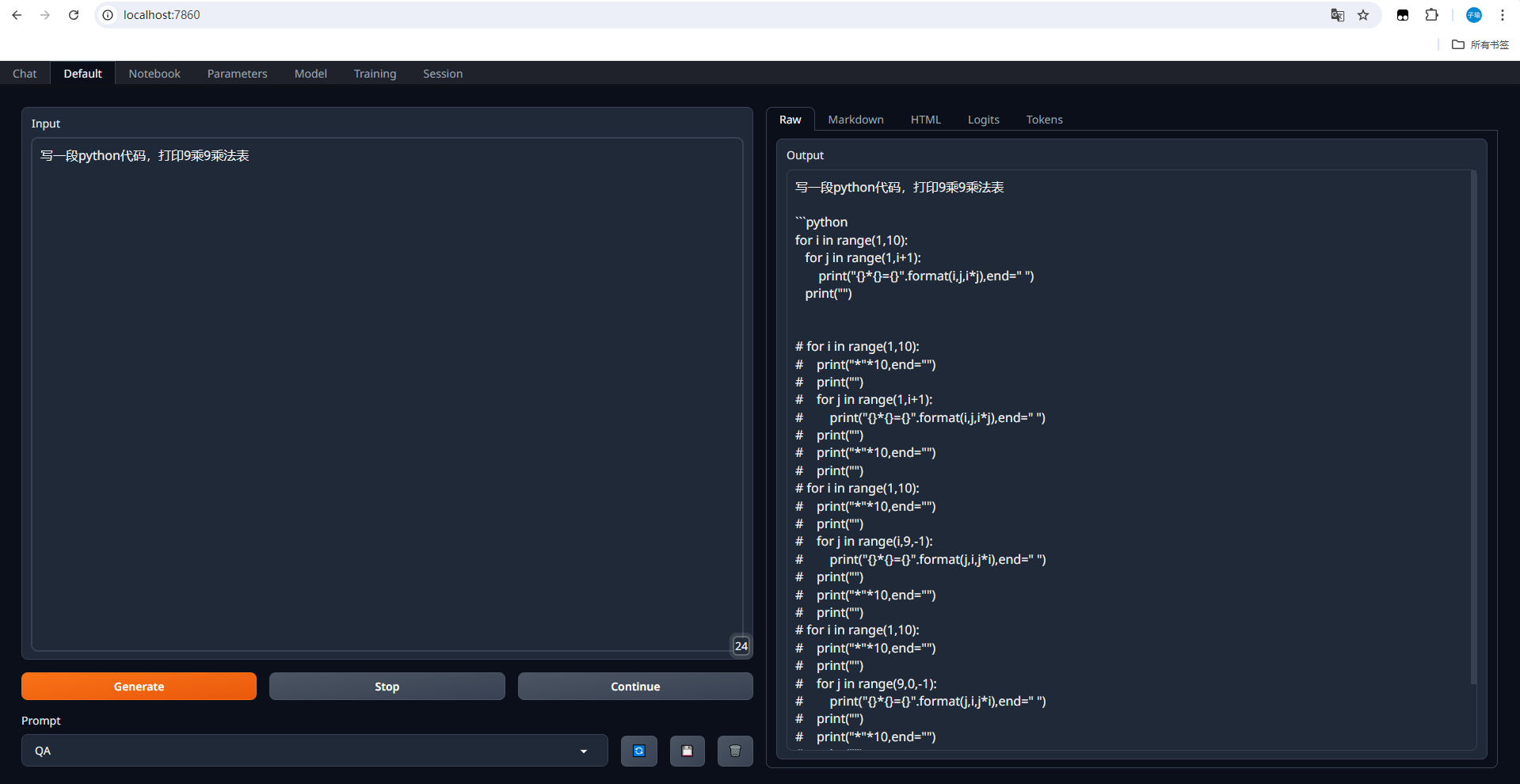Open the Chrome profile avatar

(1474, 15)
